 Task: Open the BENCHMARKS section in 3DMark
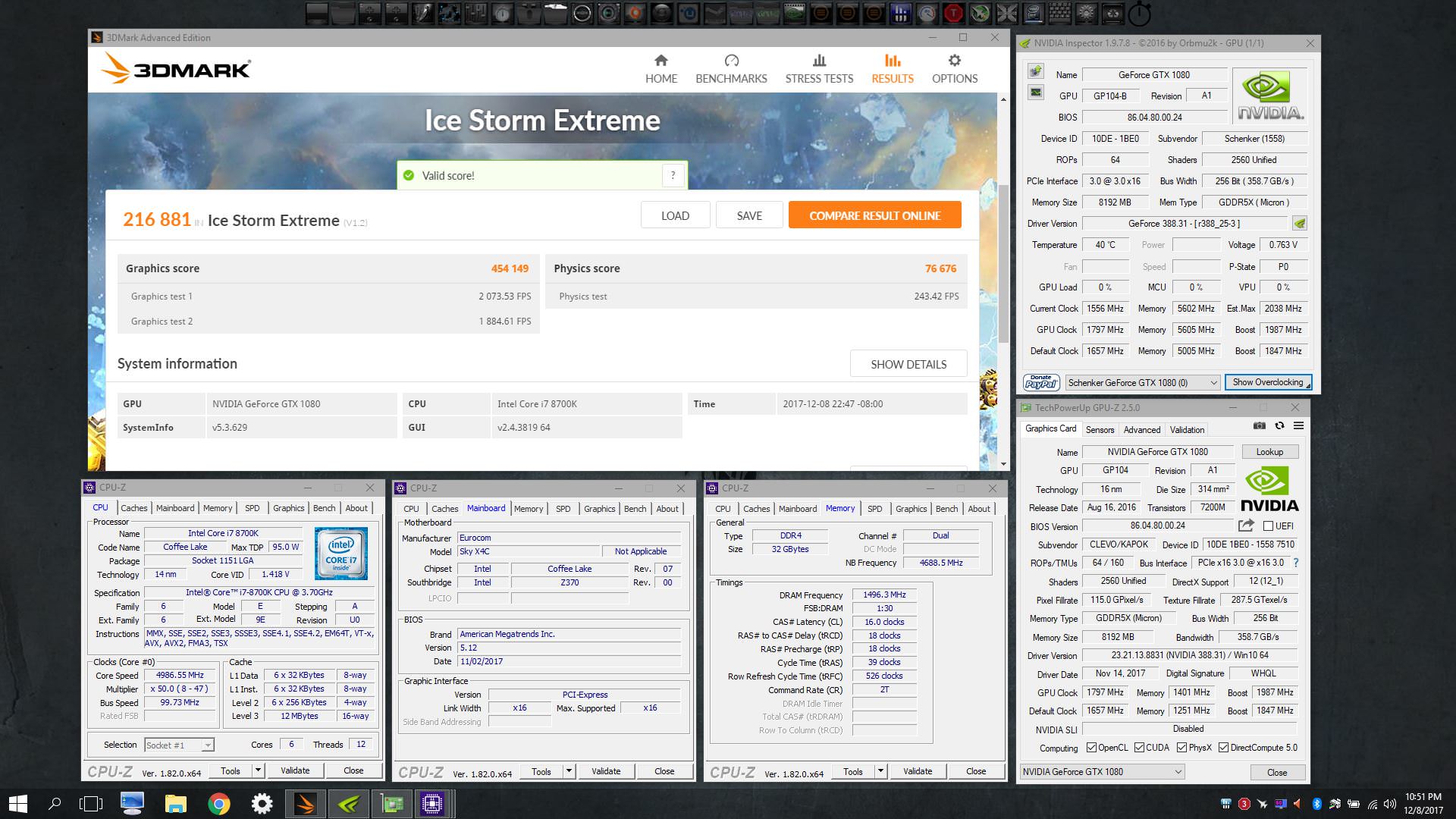click(731, 69)
